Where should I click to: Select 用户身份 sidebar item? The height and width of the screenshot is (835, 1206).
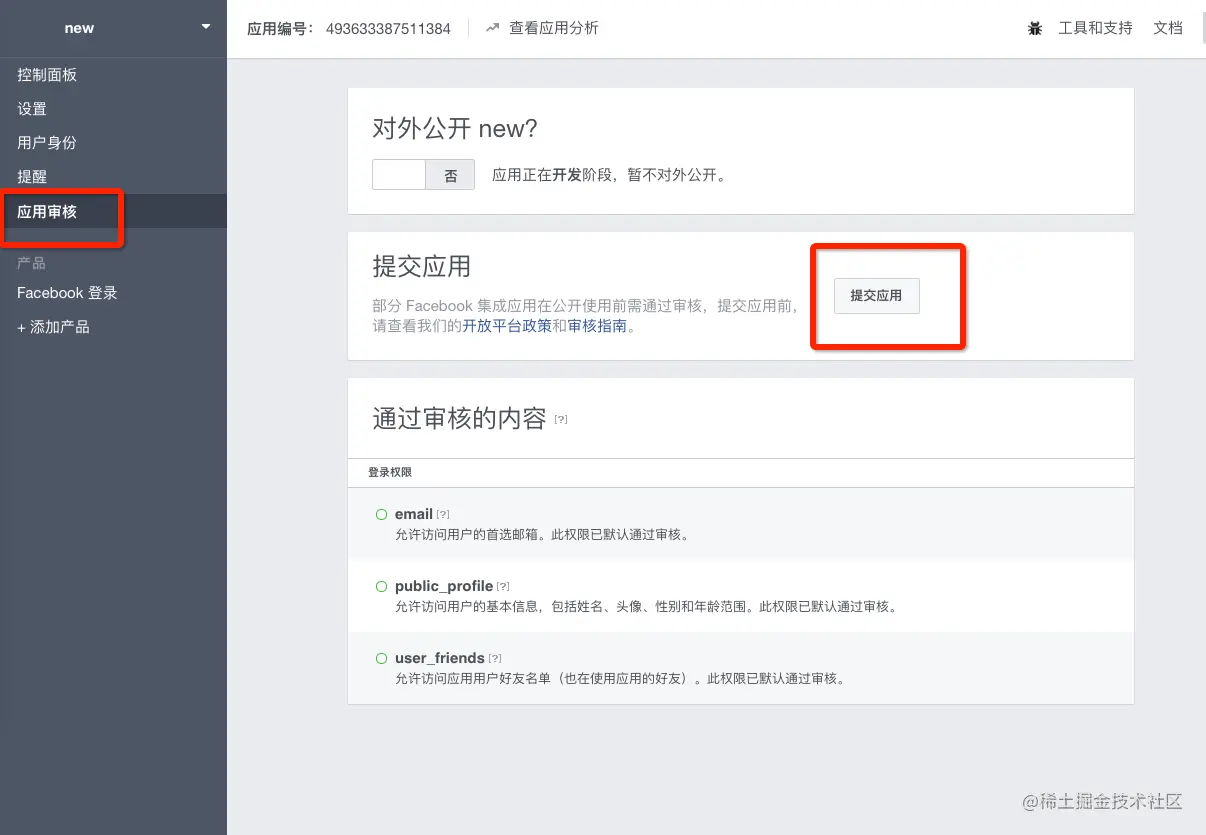click(47, 143)
